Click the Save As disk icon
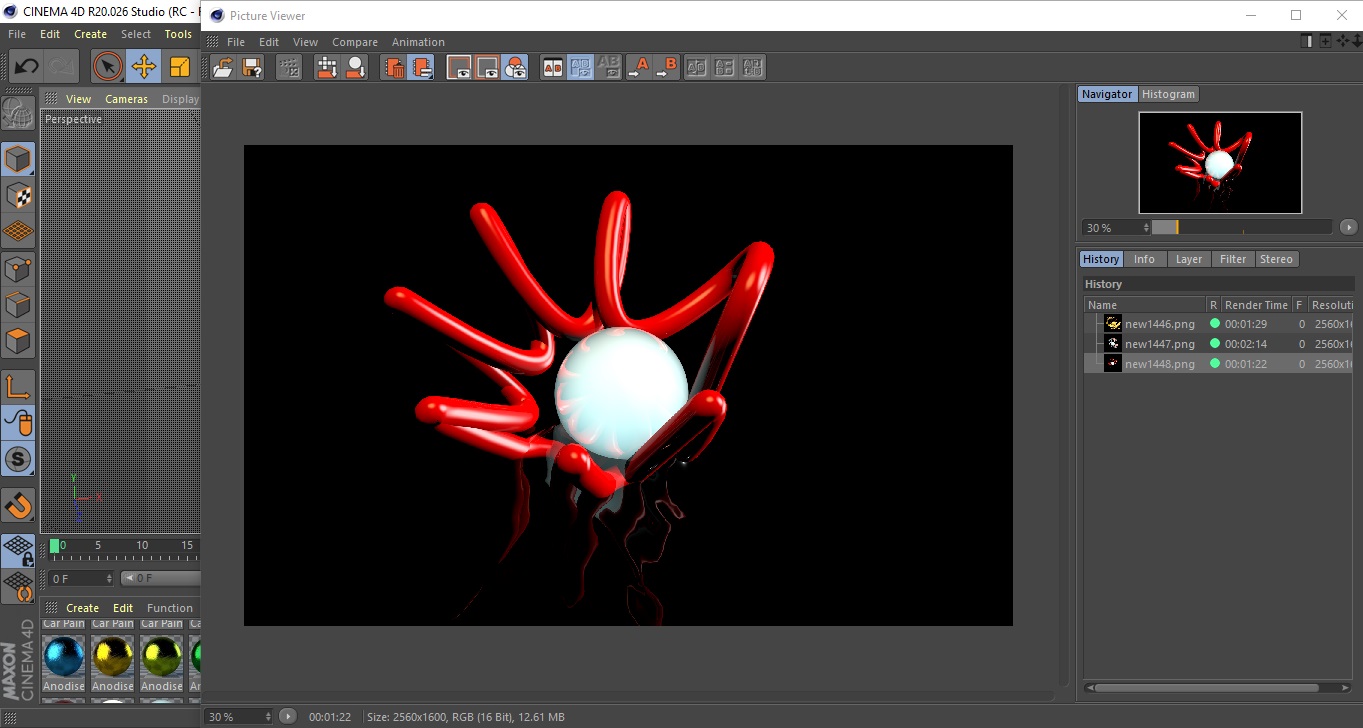Screen dimensions: 1363x728 [x=252, y=67]
